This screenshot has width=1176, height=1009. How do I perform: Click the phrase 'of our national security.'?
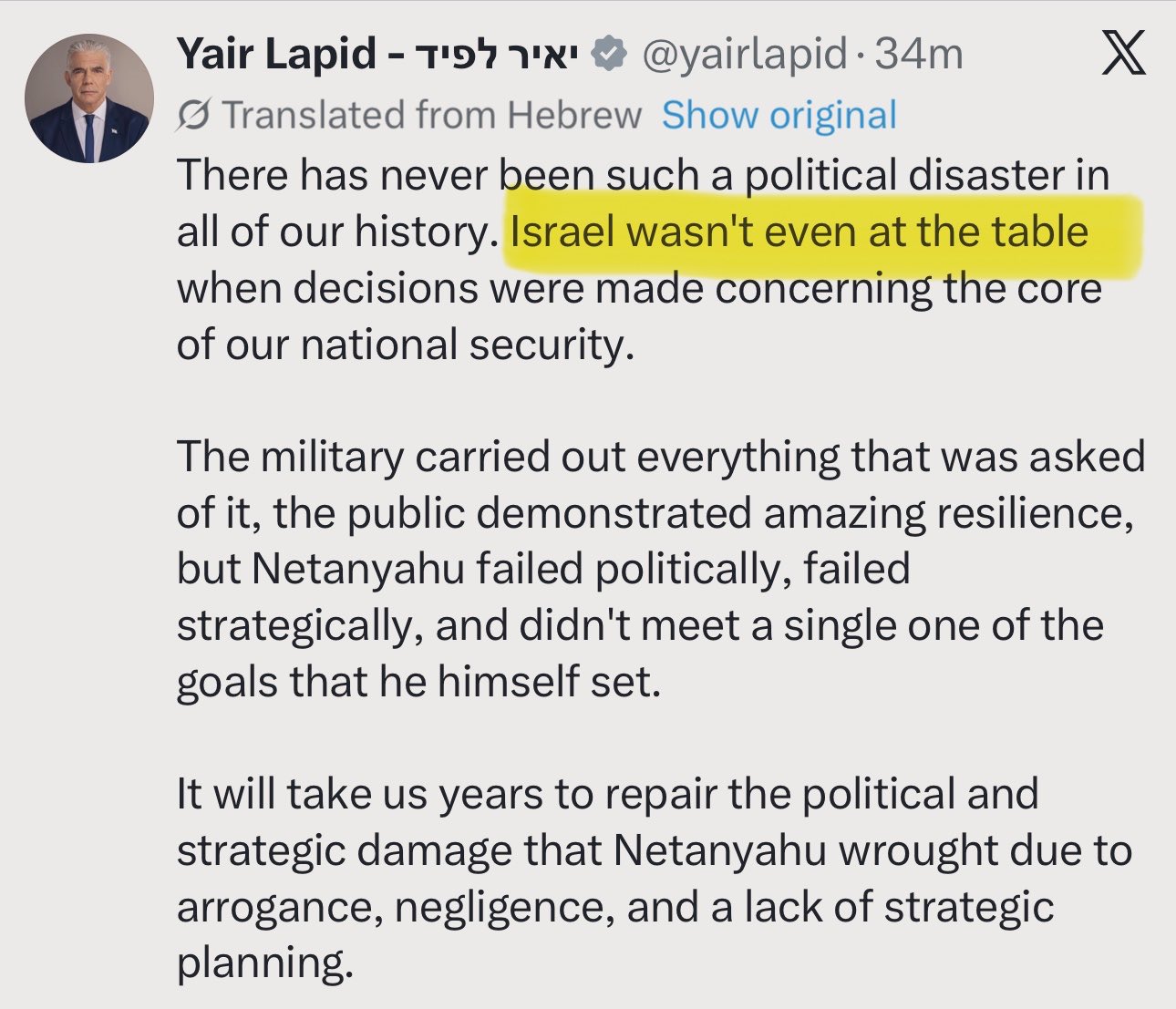[405, 345]
